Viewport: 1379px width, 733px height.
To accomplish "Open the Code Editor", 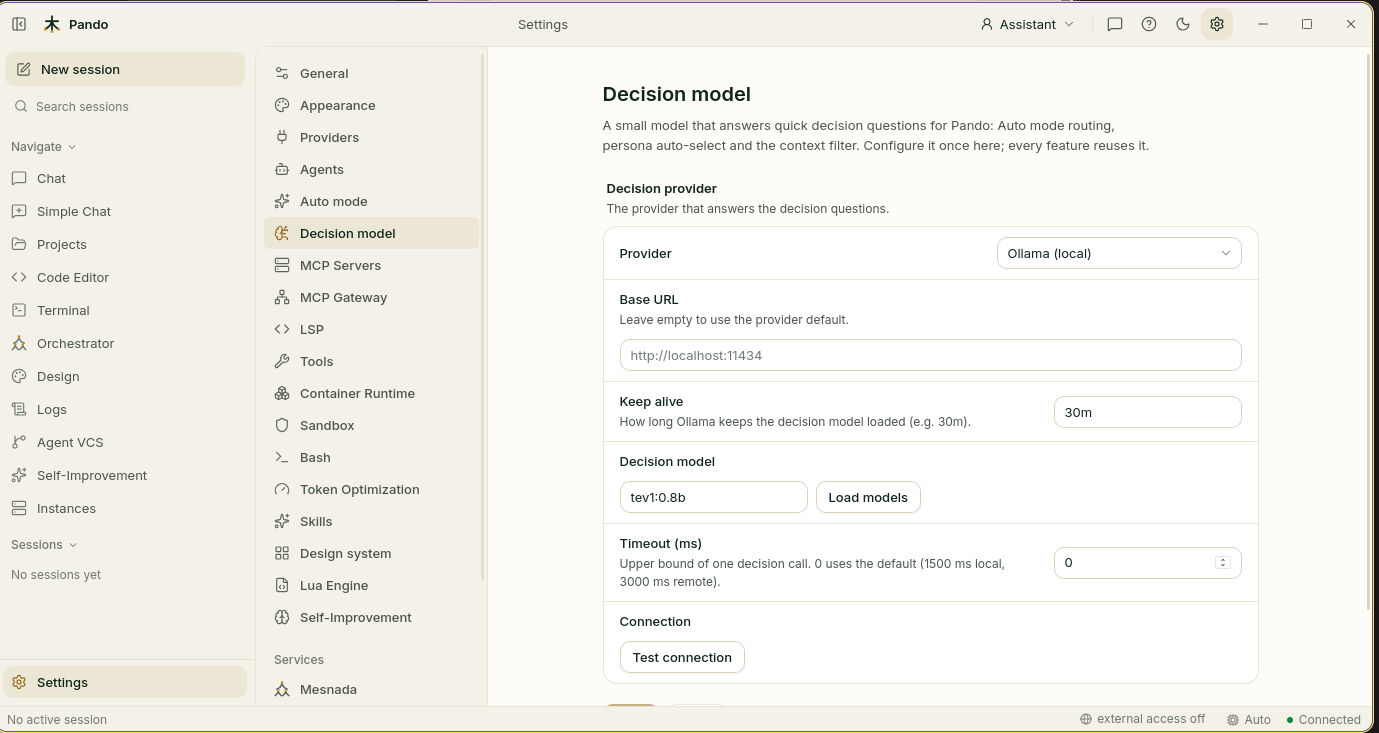I will pyautogui.click(x=125, y=277).
